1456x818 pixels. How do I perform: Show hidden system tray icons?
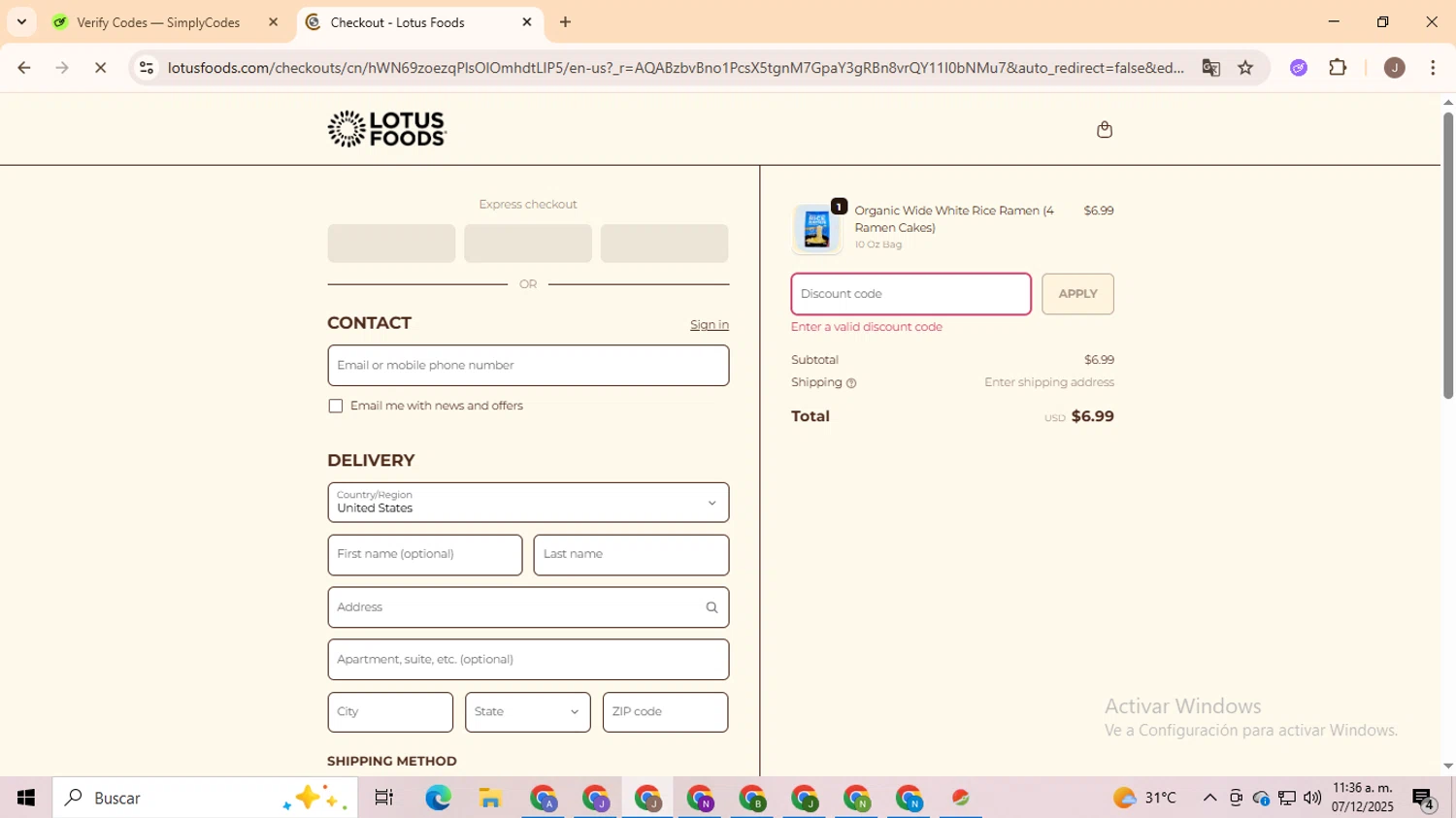tap(1209, 798)
